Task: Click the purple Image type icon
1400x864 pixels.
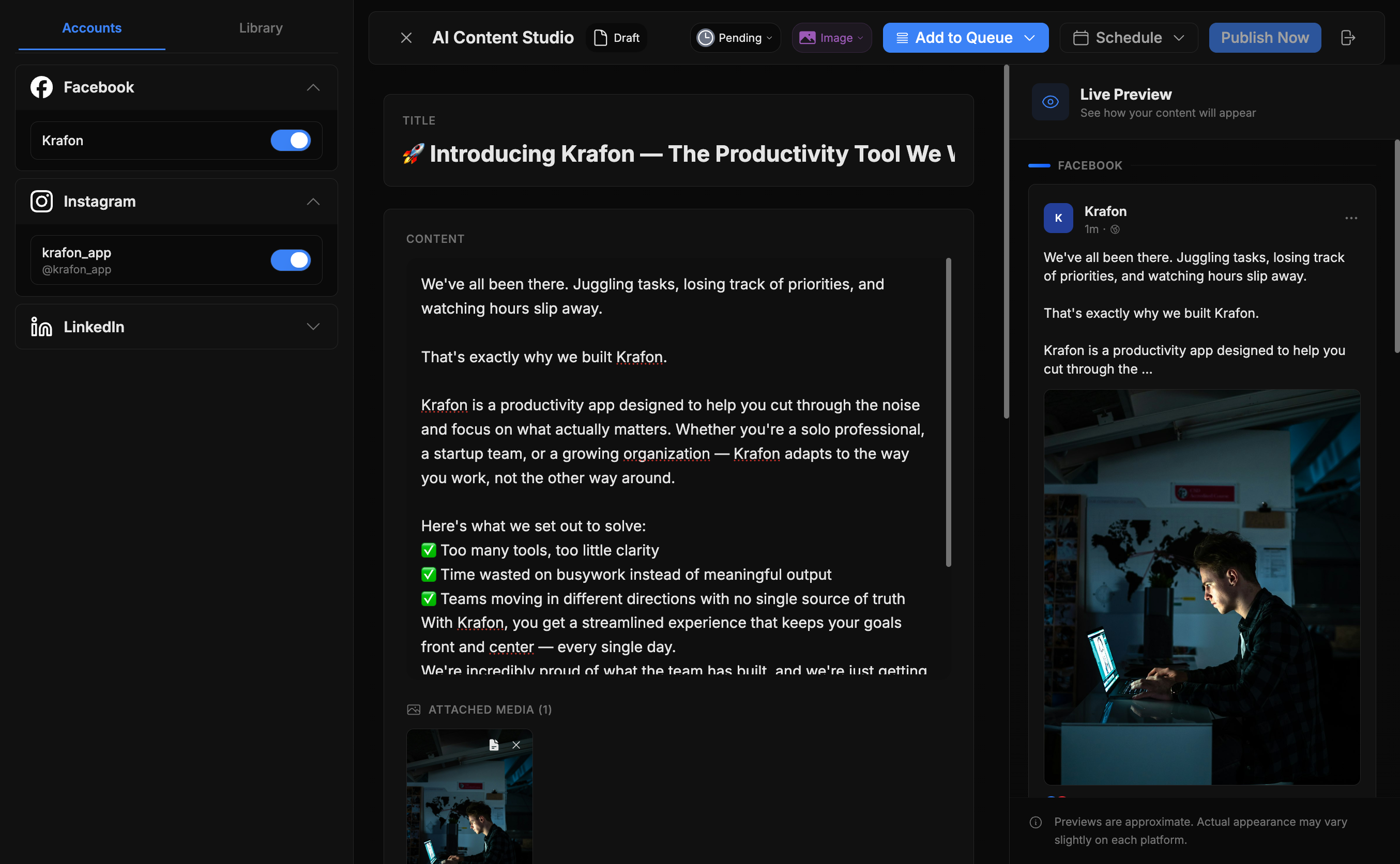Action: (807, 38)
